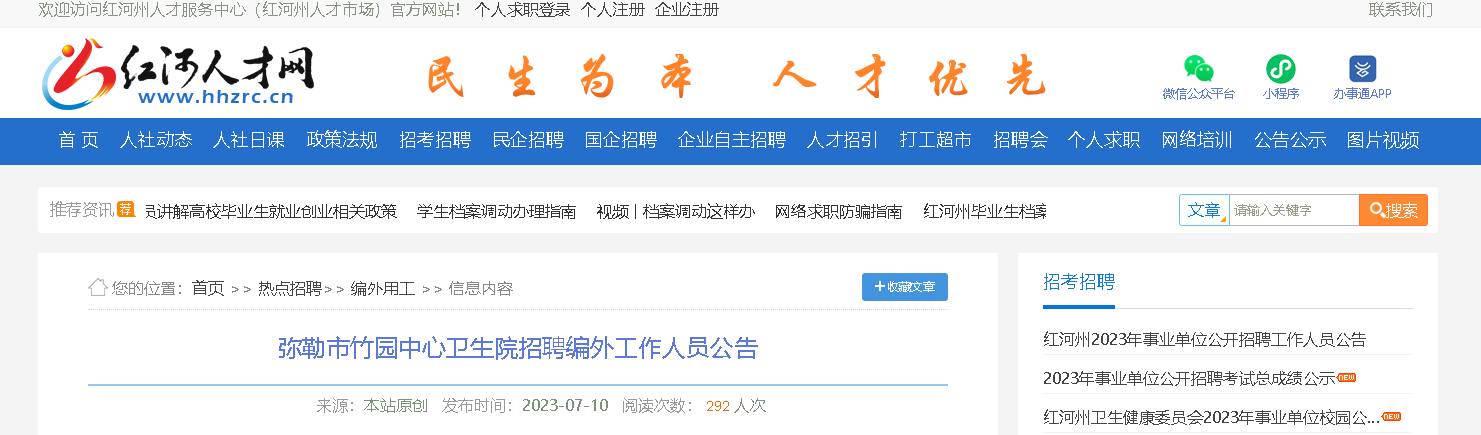1481x435 pixels.
Task: Click the 收藏文章 button
Action: 905,287
